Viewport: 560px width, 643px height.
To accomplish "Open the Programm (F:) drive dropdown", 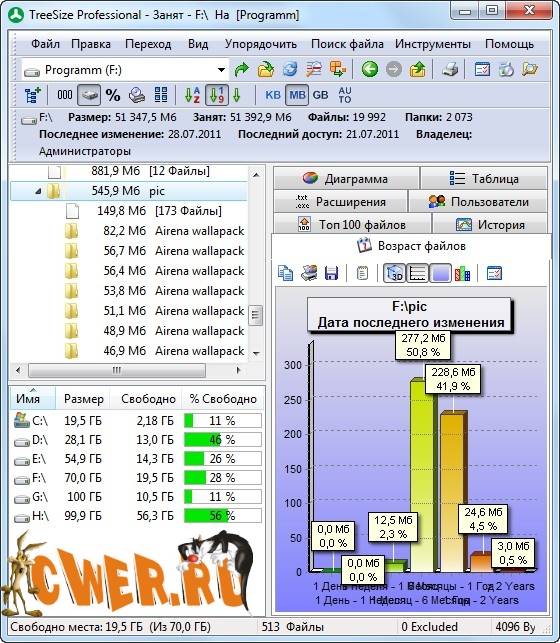I will [221, 70].
